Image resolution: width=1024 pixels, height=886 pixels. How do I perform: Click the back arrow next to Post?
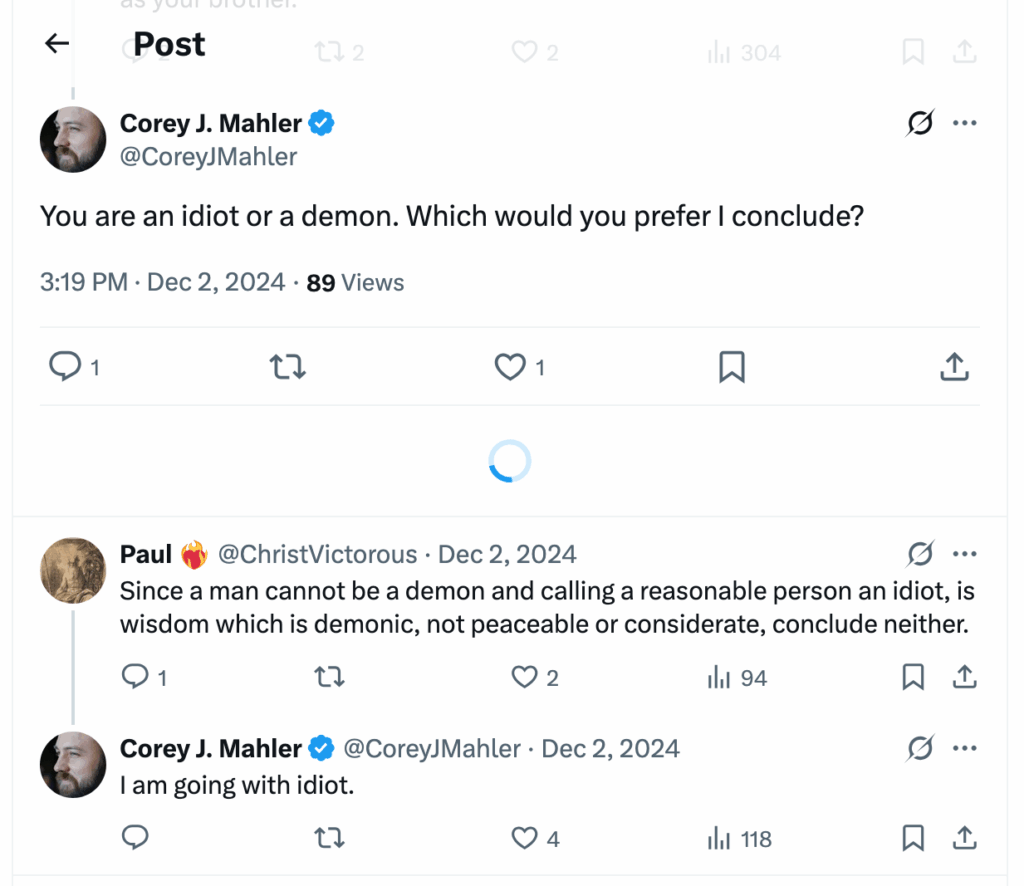pos(55,43)
